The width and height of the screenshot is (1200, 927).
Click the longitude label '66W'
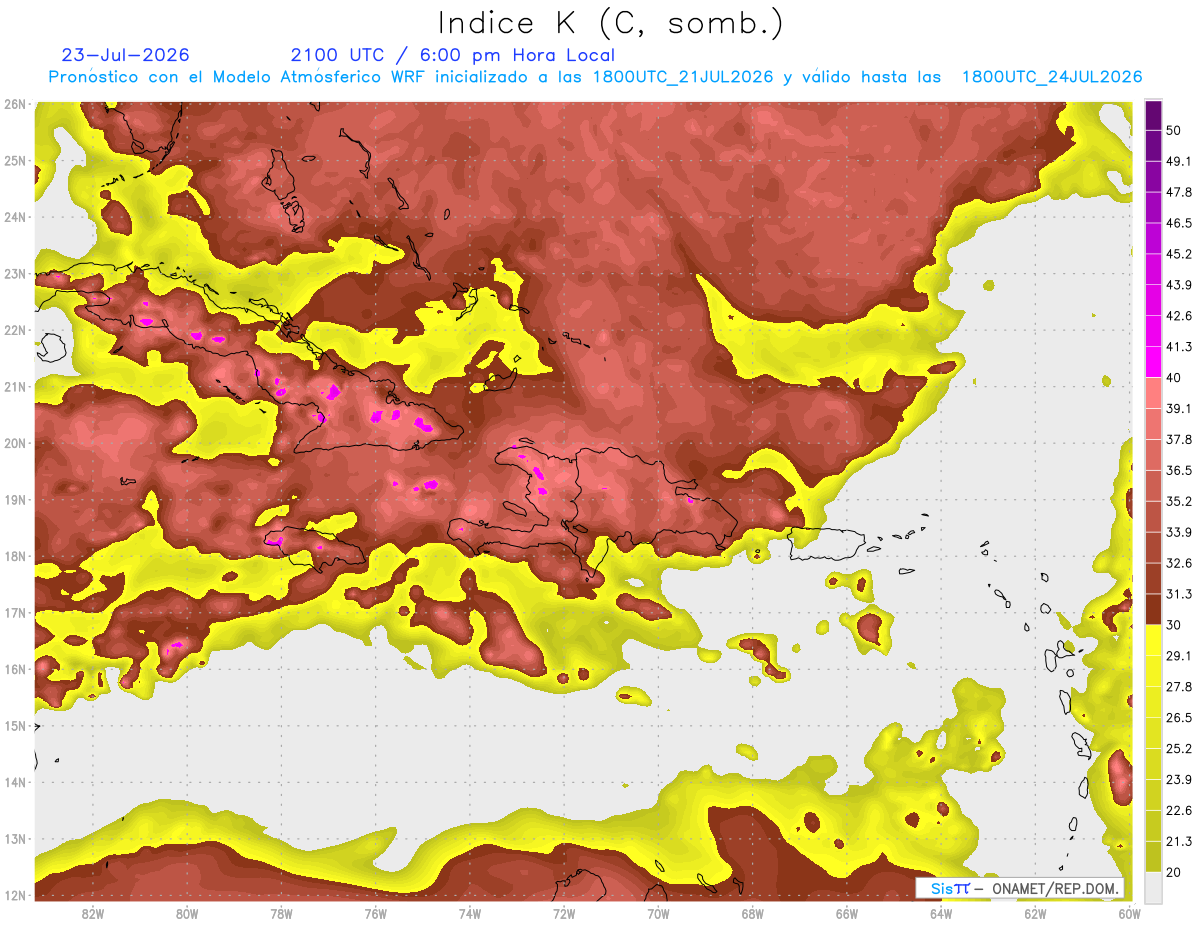click(x=846, y=913)
